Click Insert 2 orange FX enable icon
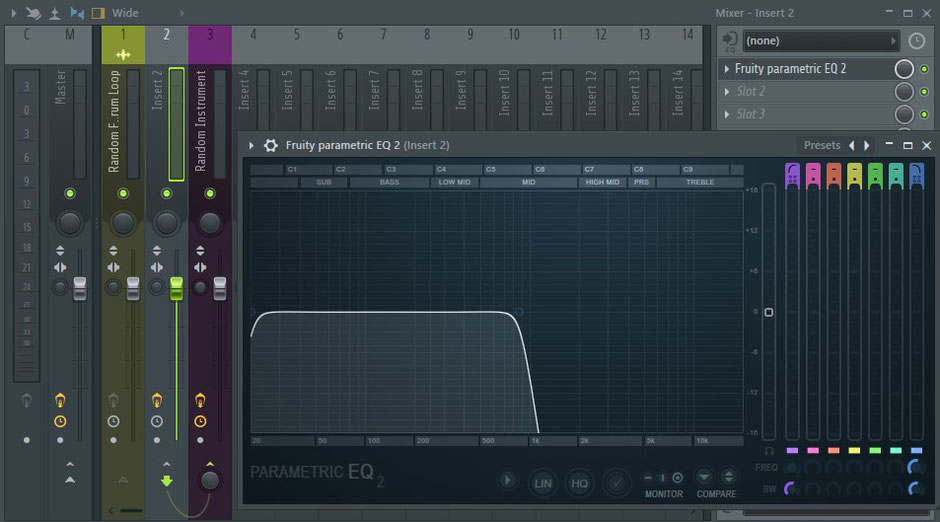 coord(156,400)
